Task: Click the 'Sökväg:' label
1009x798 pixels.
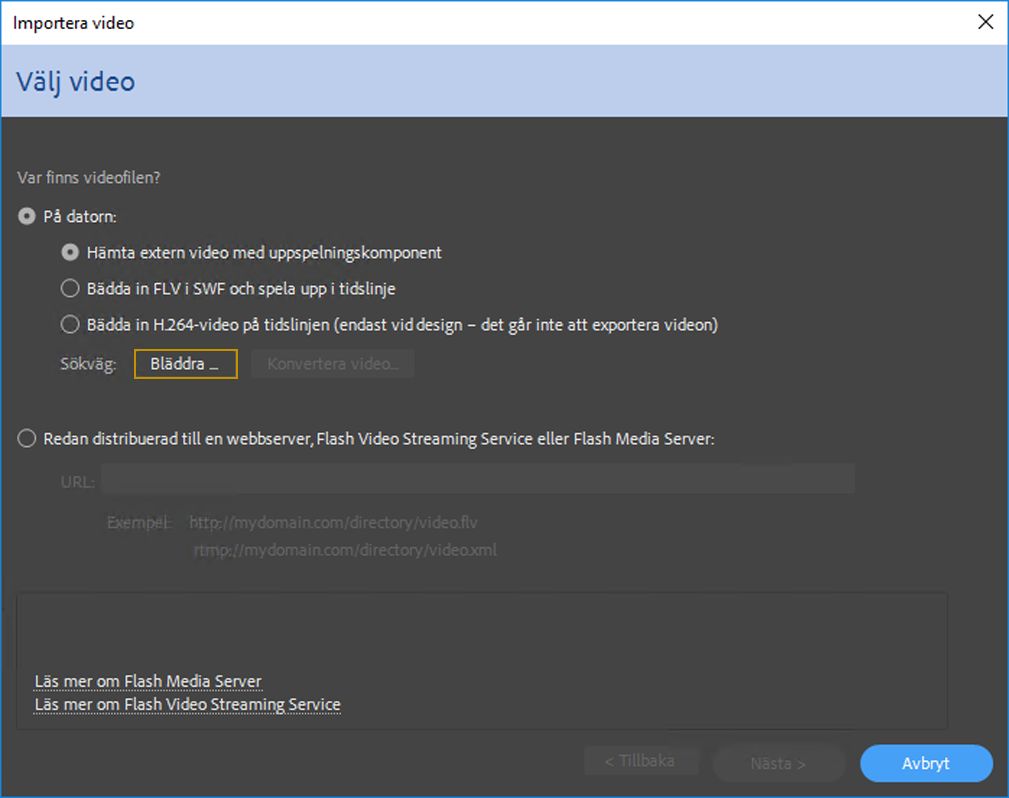Action: [x=89, y=364]
